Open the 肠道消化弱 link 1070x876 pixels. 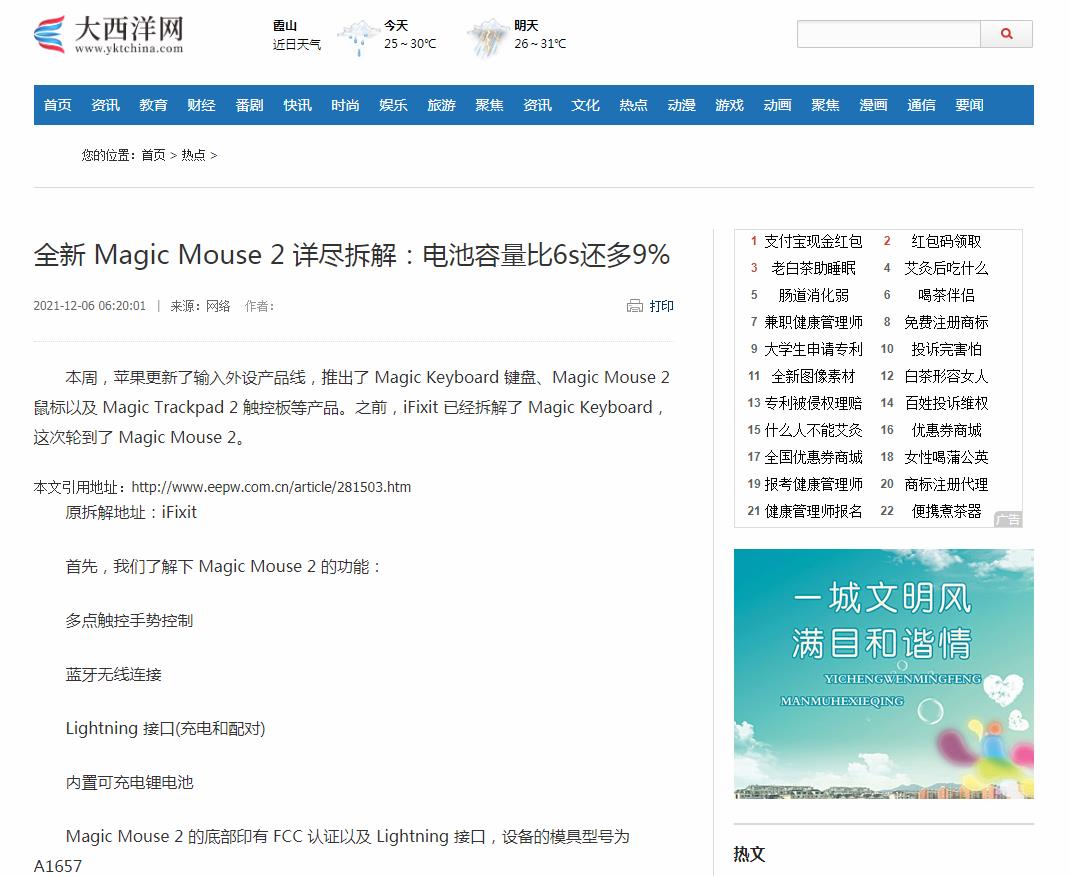[813, 295]
